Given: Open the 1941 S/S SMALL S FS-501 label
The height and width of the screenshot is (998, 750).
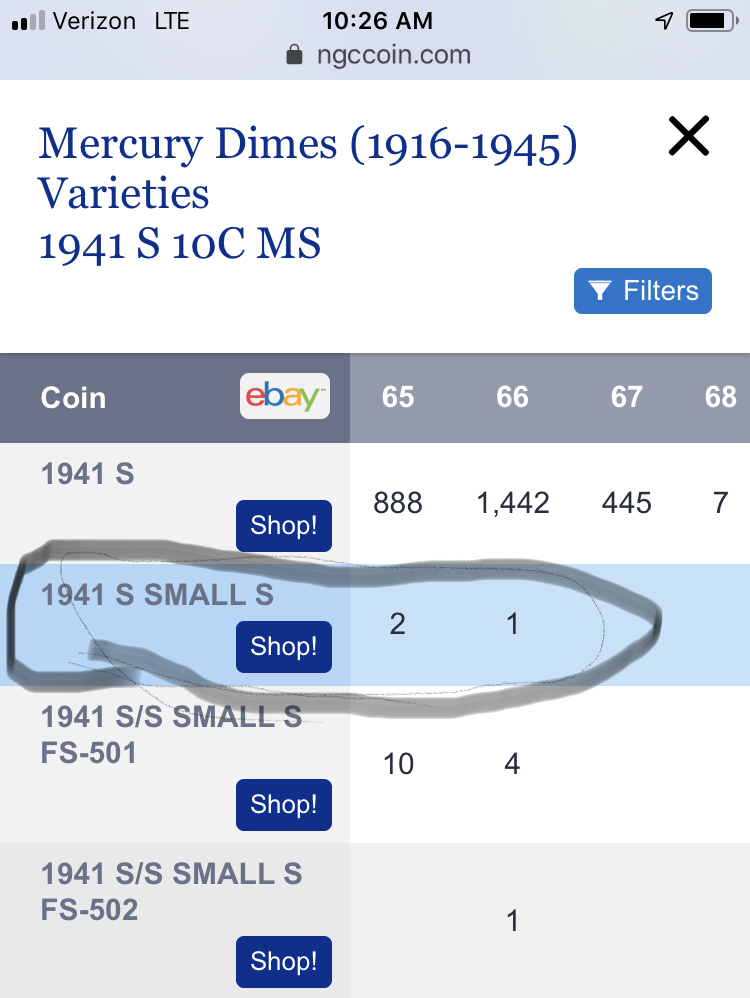Looking at the screenshot, I should point(171,734).
